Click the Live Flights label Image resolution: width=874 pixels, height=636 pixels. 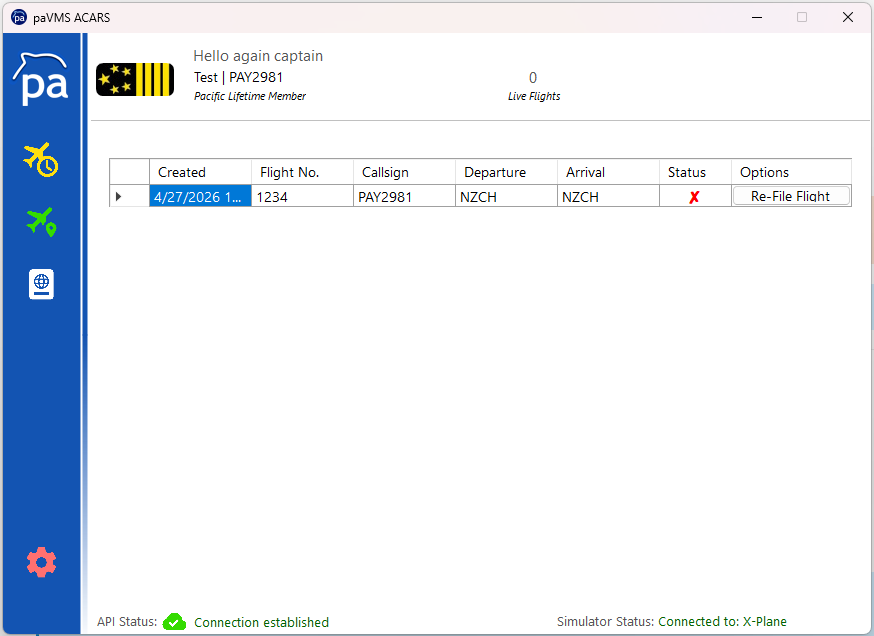point(534,96)
